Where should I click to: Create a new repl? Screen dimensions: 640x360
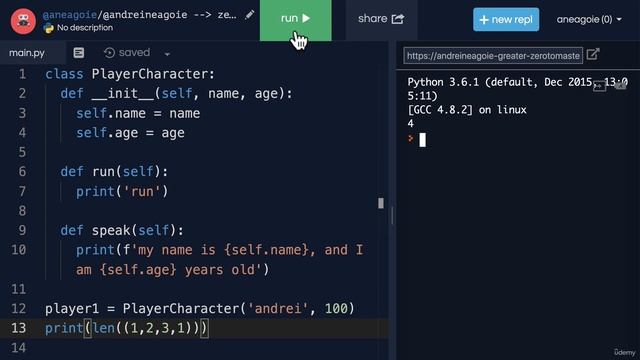pos(506,20)
